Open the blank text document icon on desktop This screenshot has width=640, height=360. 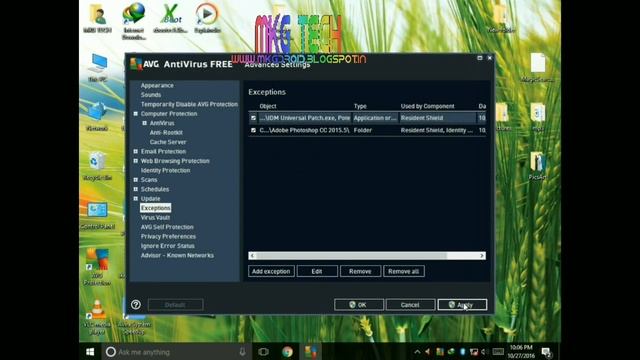[538, 67]
